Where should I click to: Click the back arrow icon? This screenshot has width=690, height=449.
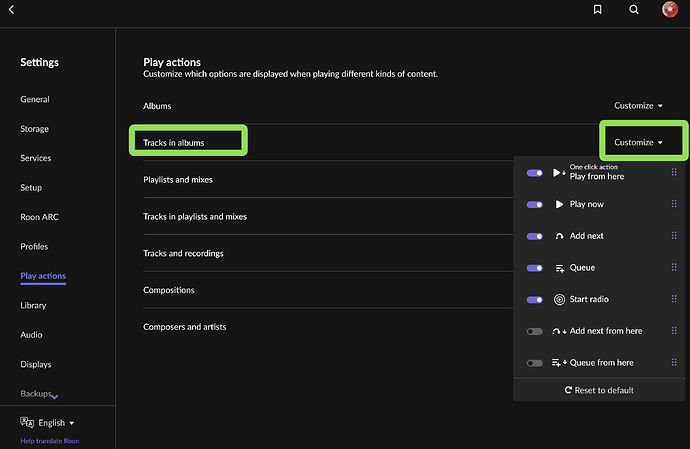11,9
